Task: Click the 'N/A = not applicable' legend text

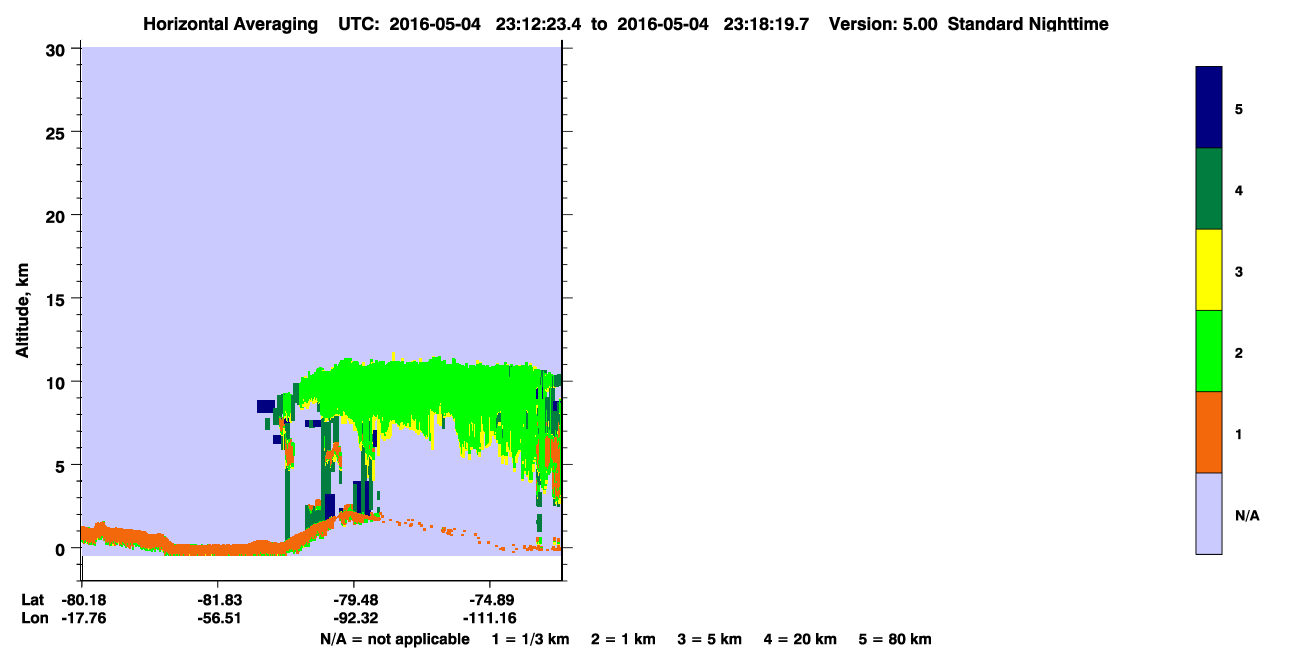Action: [x=395, y=639]
